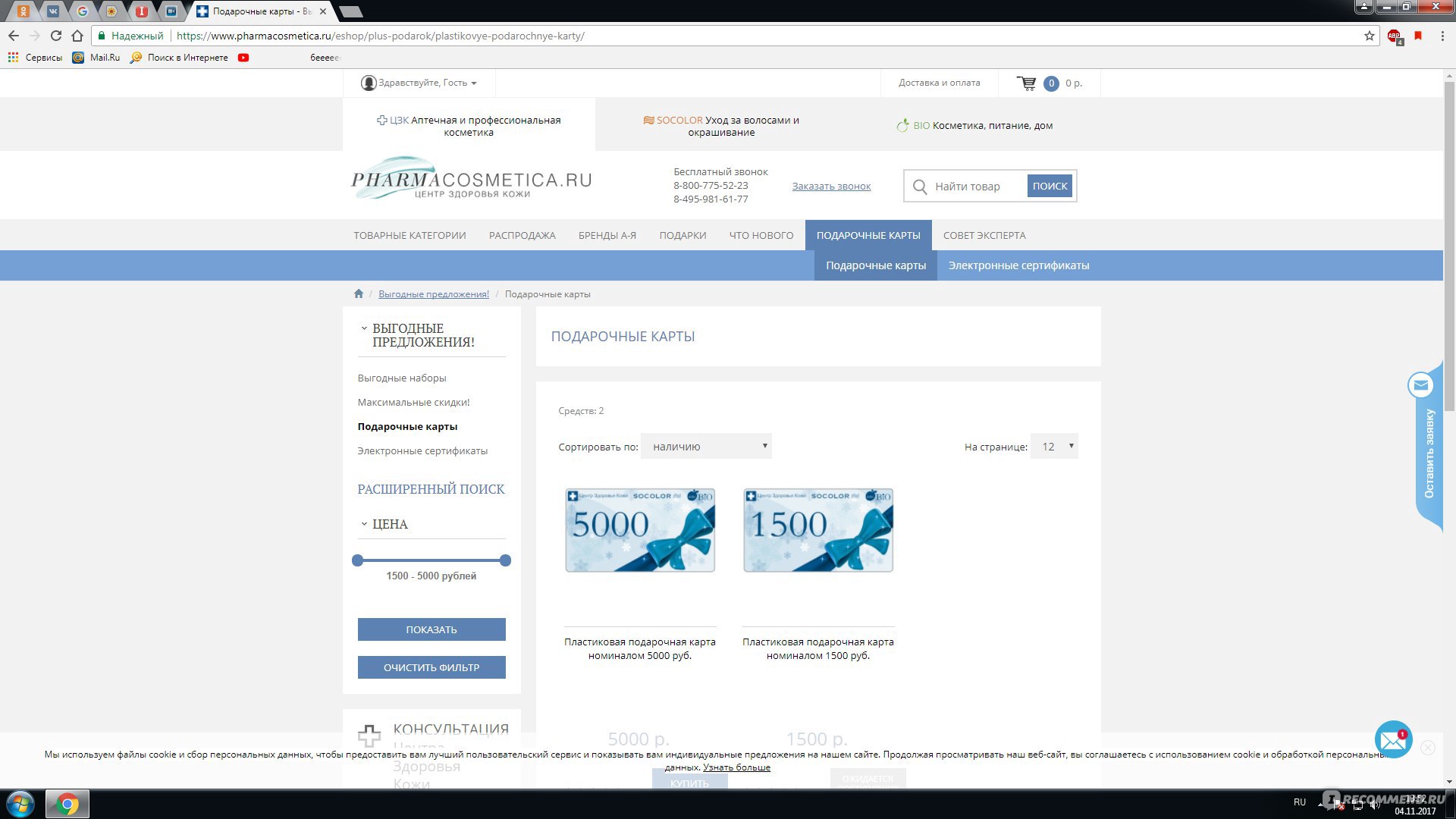Open the Поиск в Интернете bookmark

click(179, 58)
